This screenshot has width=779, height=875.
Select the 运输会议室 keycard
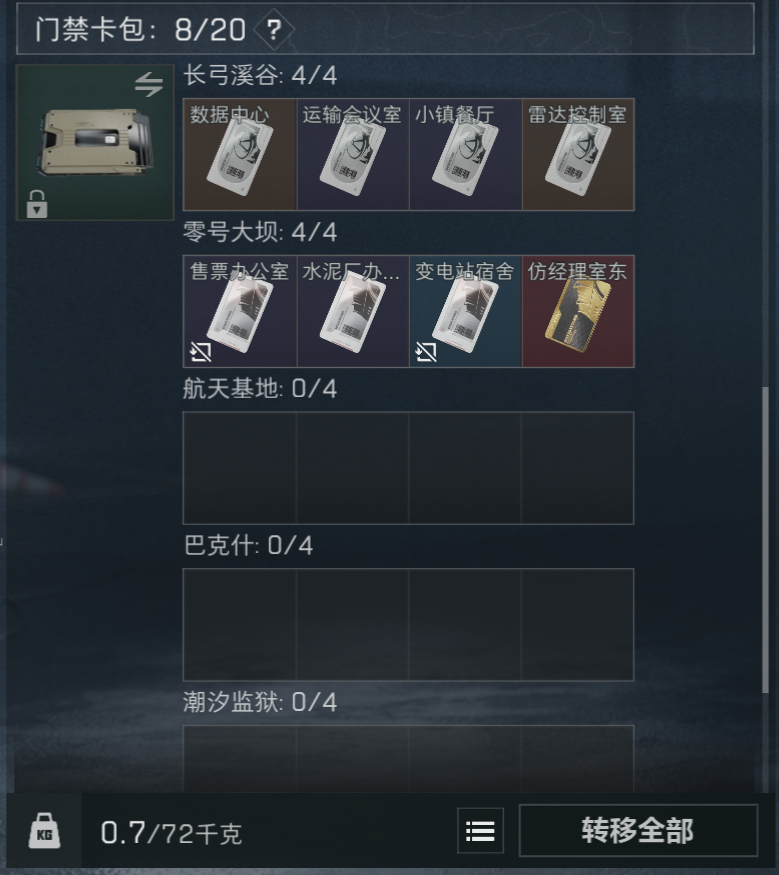point(353,155)
